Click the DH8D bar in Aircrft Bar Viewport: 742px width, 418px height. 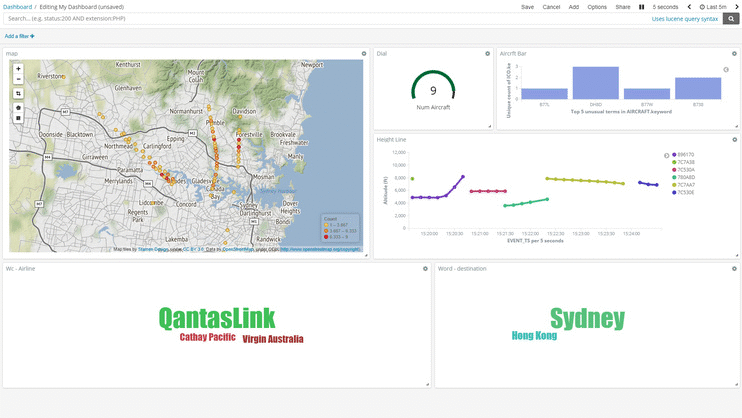click(x=595, y=83)
